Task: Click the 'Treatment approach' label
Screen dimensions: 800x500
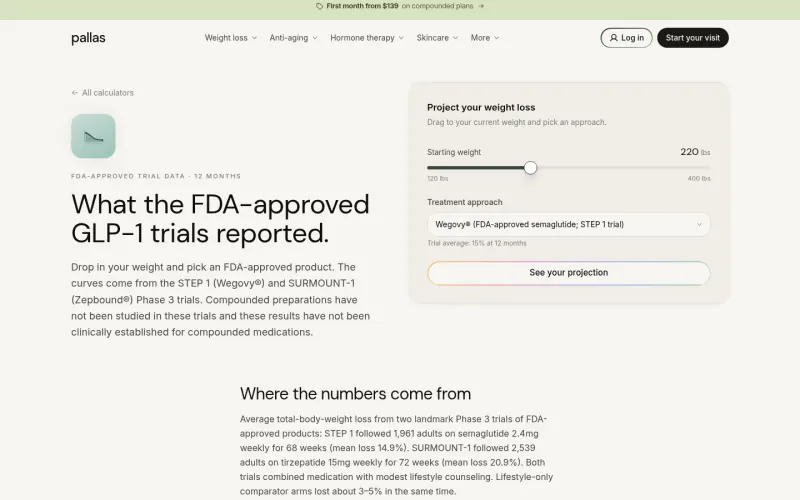Action: [465, 203]
